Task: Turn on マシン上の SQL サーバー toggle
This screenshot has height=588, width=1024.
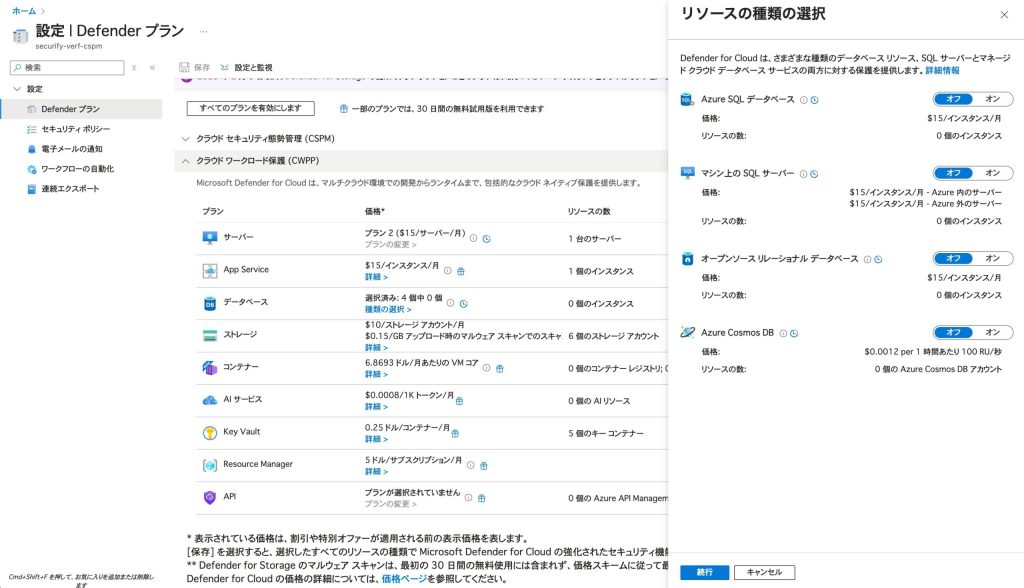Action: click(x=992, y=173)
